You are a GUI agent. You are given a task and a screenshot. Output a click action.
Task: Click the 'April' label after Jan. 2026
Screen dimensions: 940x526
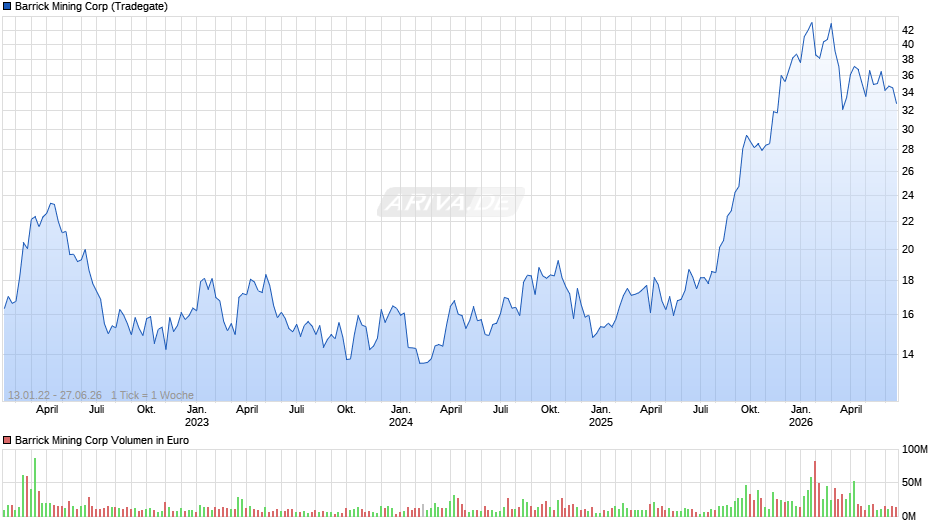(851, 410)
